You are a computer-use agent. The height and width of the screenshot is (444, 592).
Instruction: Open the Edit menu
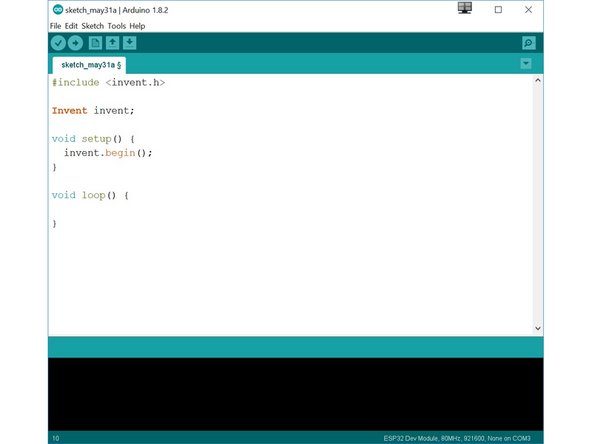pos(71,26)
